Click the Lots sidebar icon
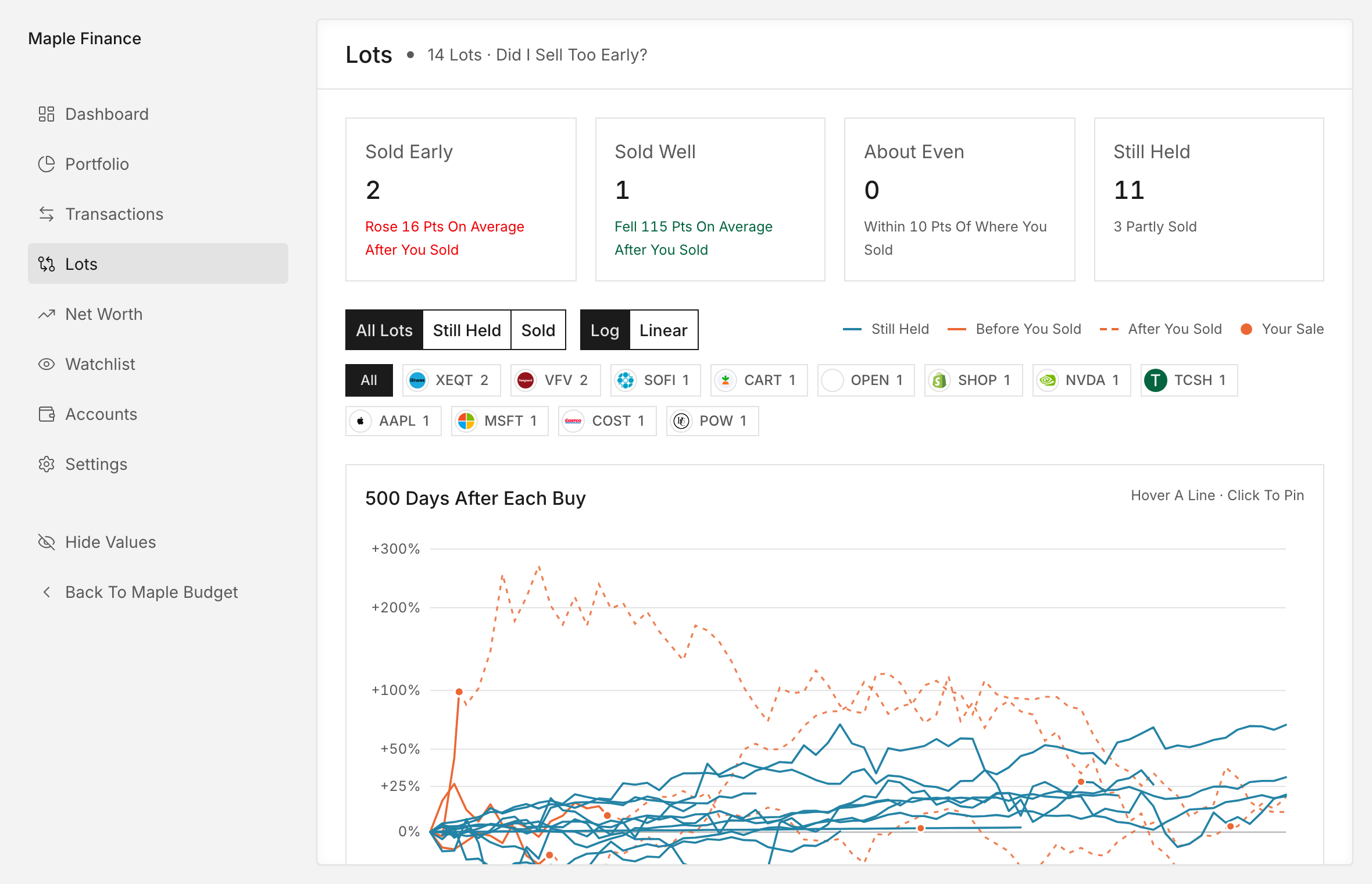The width and height of the screenshot is (1372, 884). pyautogui.click(x=47, y=264)
